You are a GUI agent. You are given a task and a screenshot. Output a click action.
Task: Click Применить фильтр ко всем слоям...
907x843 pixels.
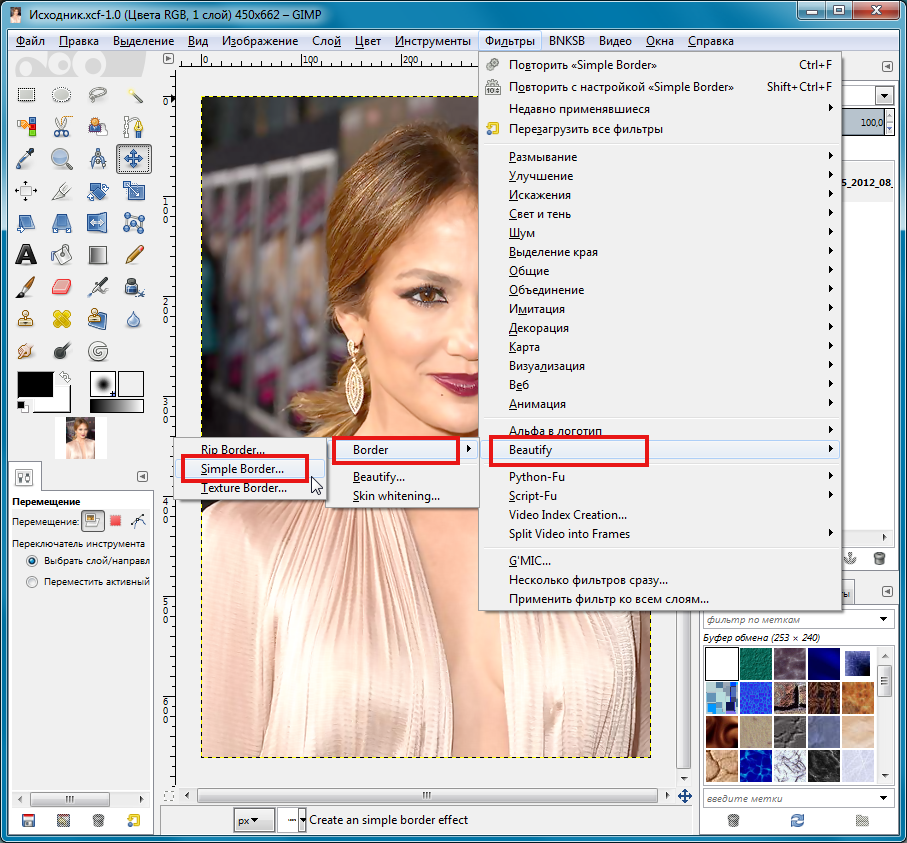click(659, 599)
